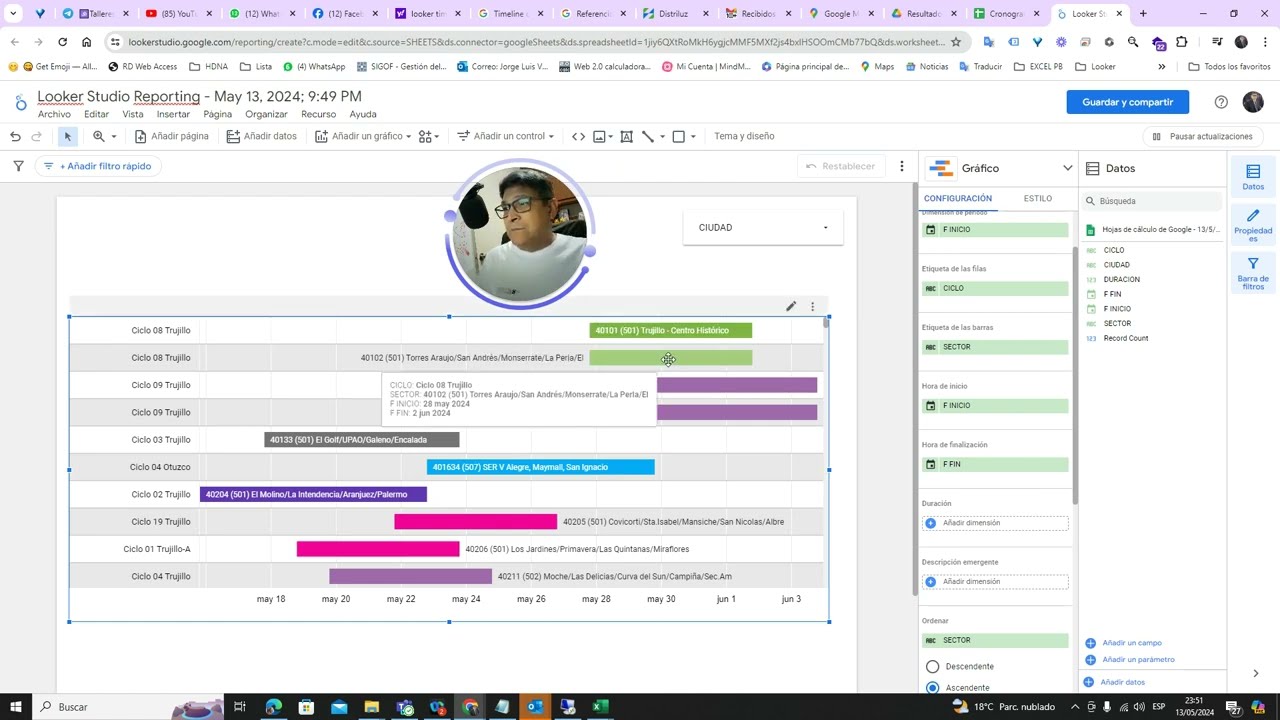
Task: Select the rectangle shape tool
Action: tap(678, 136)
